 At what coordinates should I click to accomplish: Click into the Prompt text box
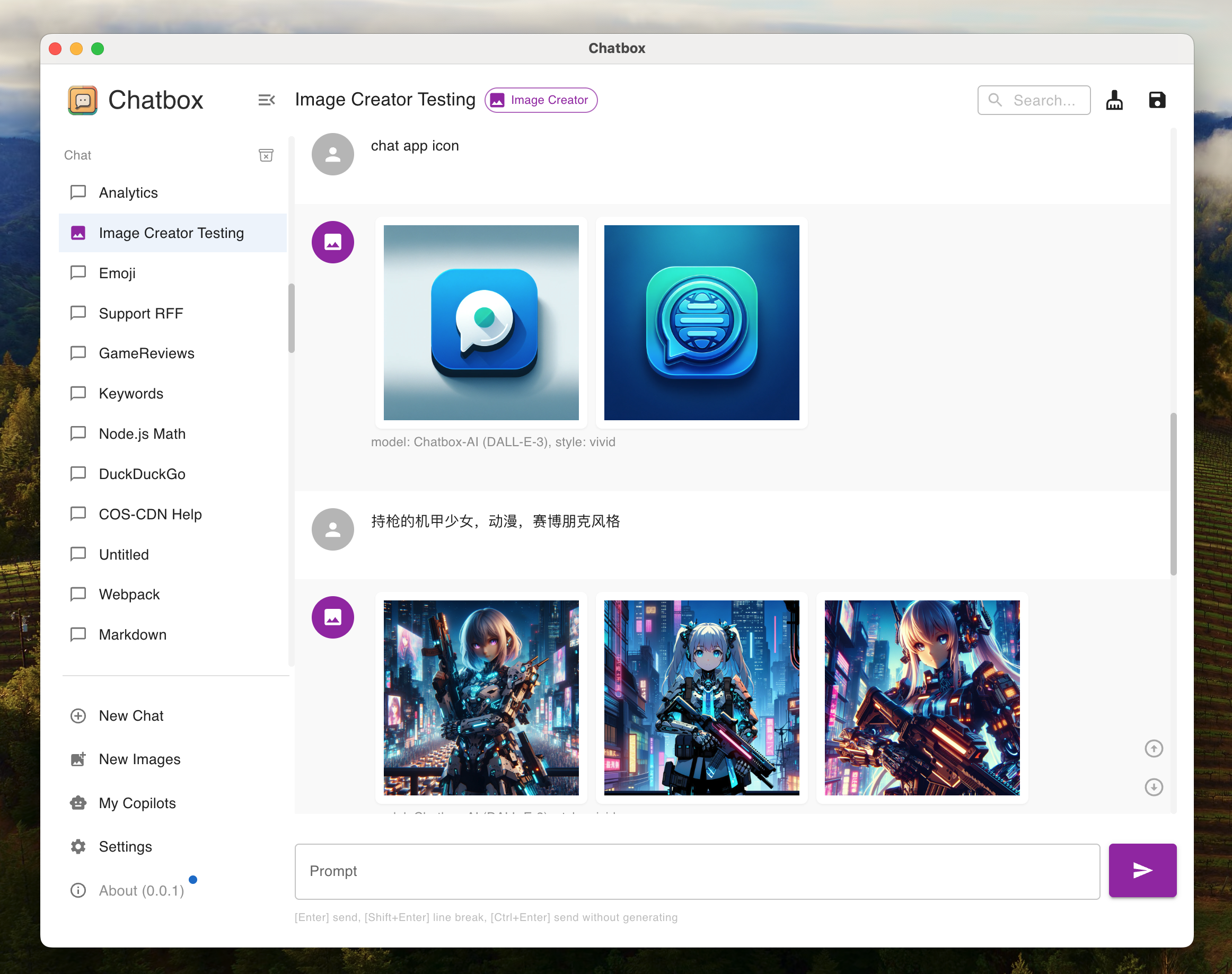pyautogui.click(x=697, y=871)
